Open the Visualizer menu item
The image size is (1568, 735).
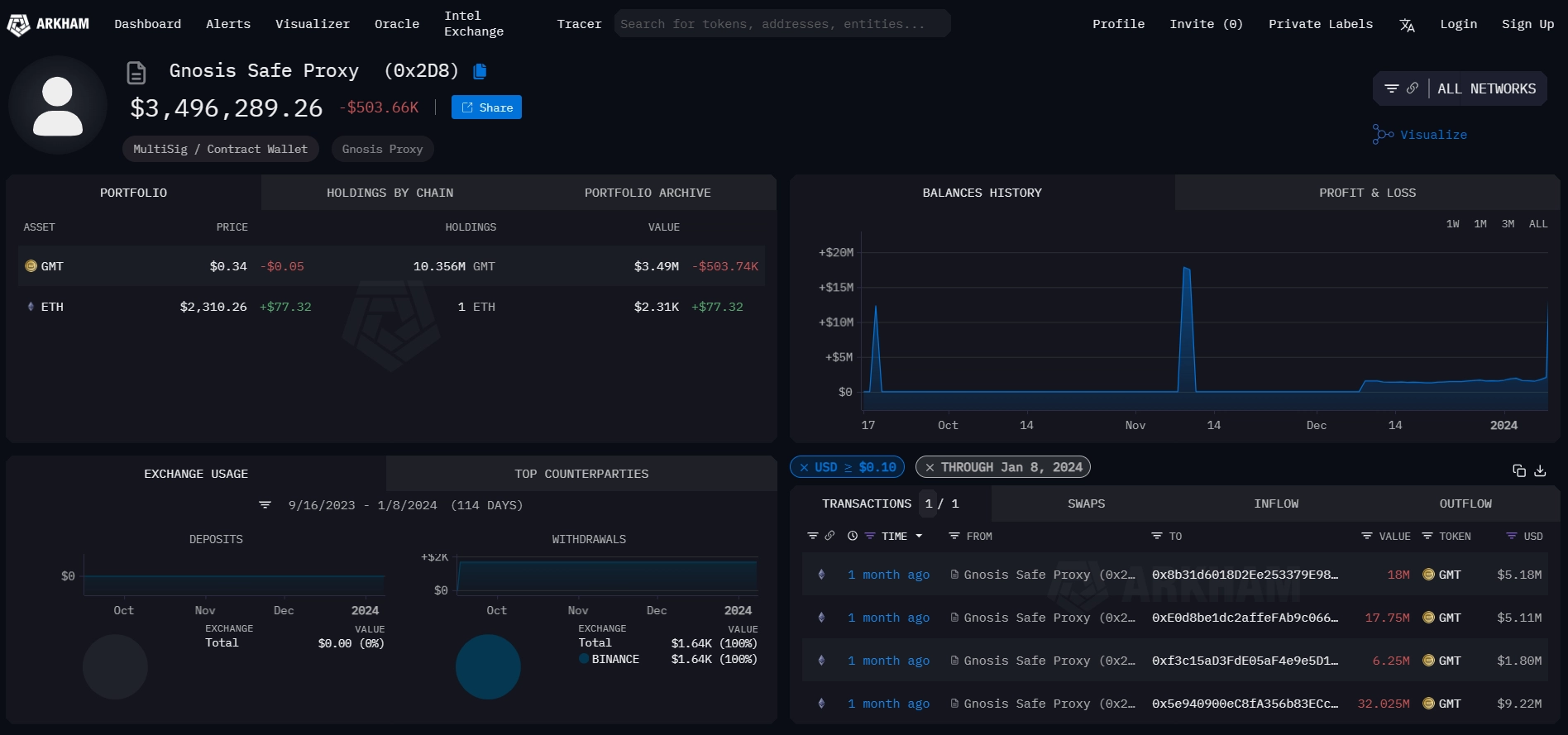[313, 24]
